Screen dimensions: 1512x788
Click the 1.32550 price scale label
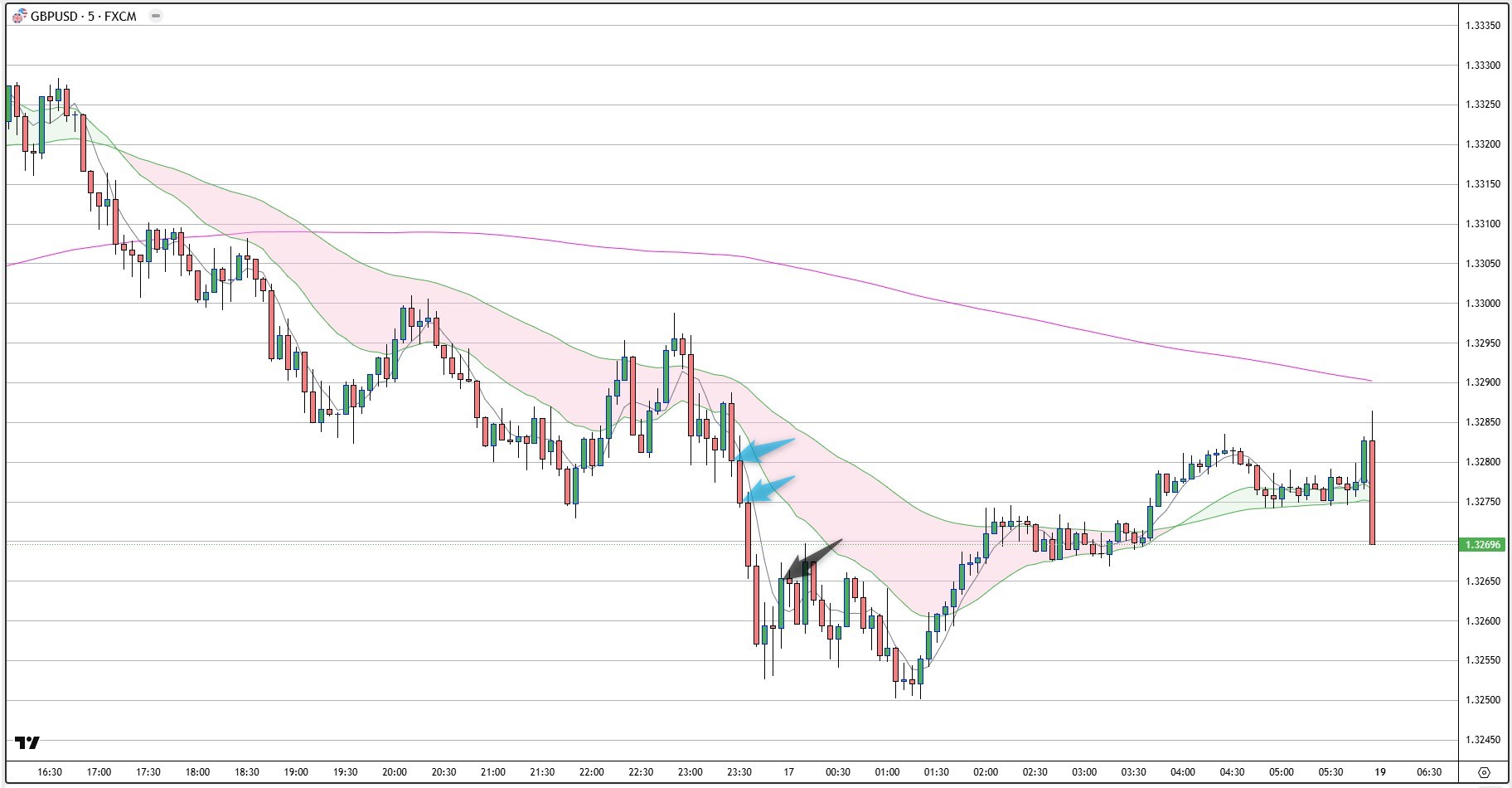click(x=1483, y=660)
